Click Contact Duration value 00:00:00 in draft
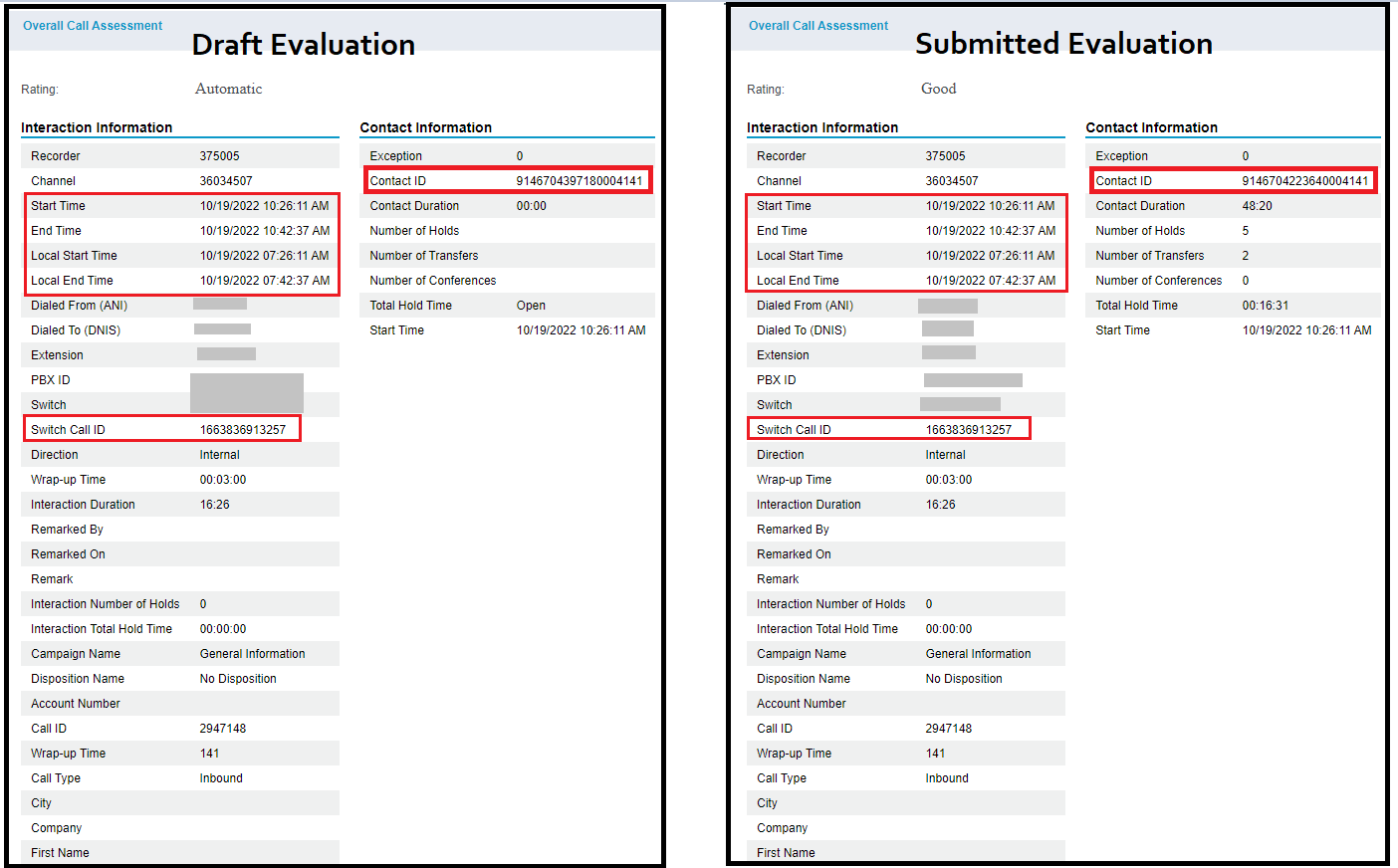The image size is (1398, 868). coord(532,206)
